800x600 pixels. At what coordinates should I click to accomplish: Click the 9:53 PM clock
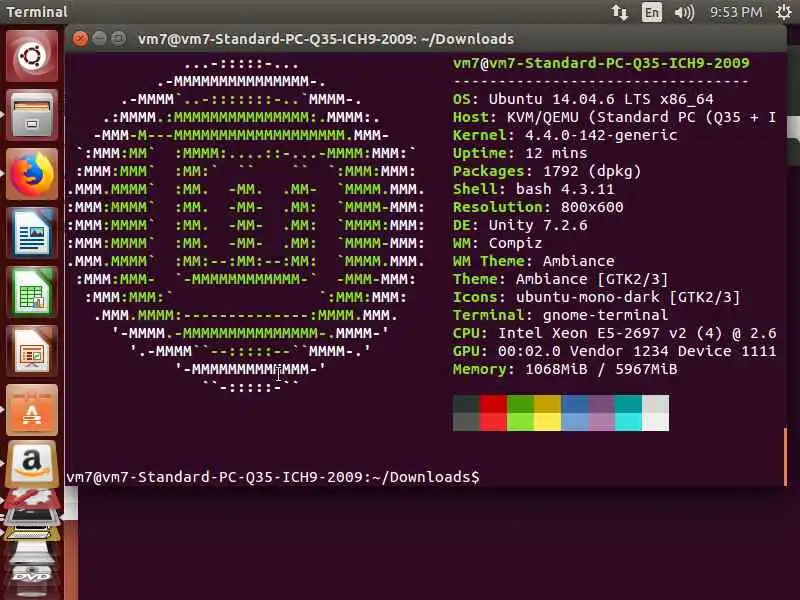tap(736, 12)
